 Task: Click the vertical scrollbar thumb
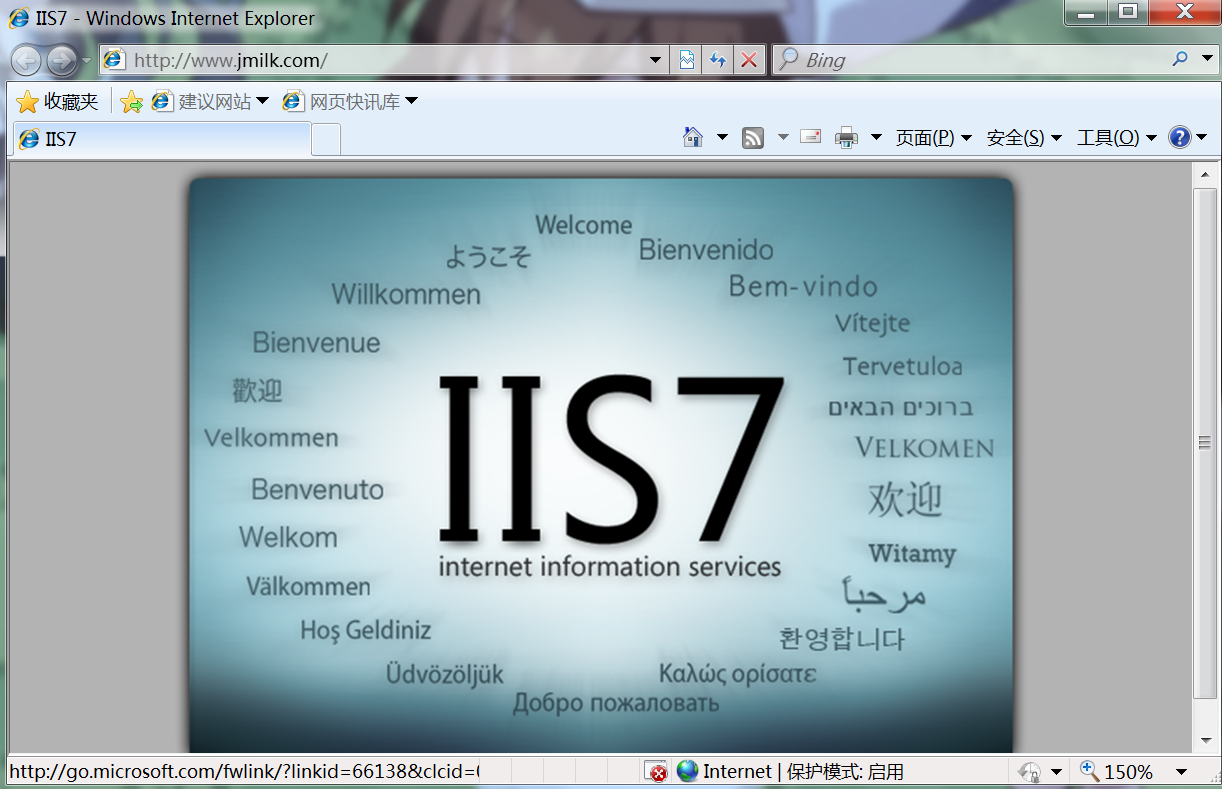tap(1205, 442)
